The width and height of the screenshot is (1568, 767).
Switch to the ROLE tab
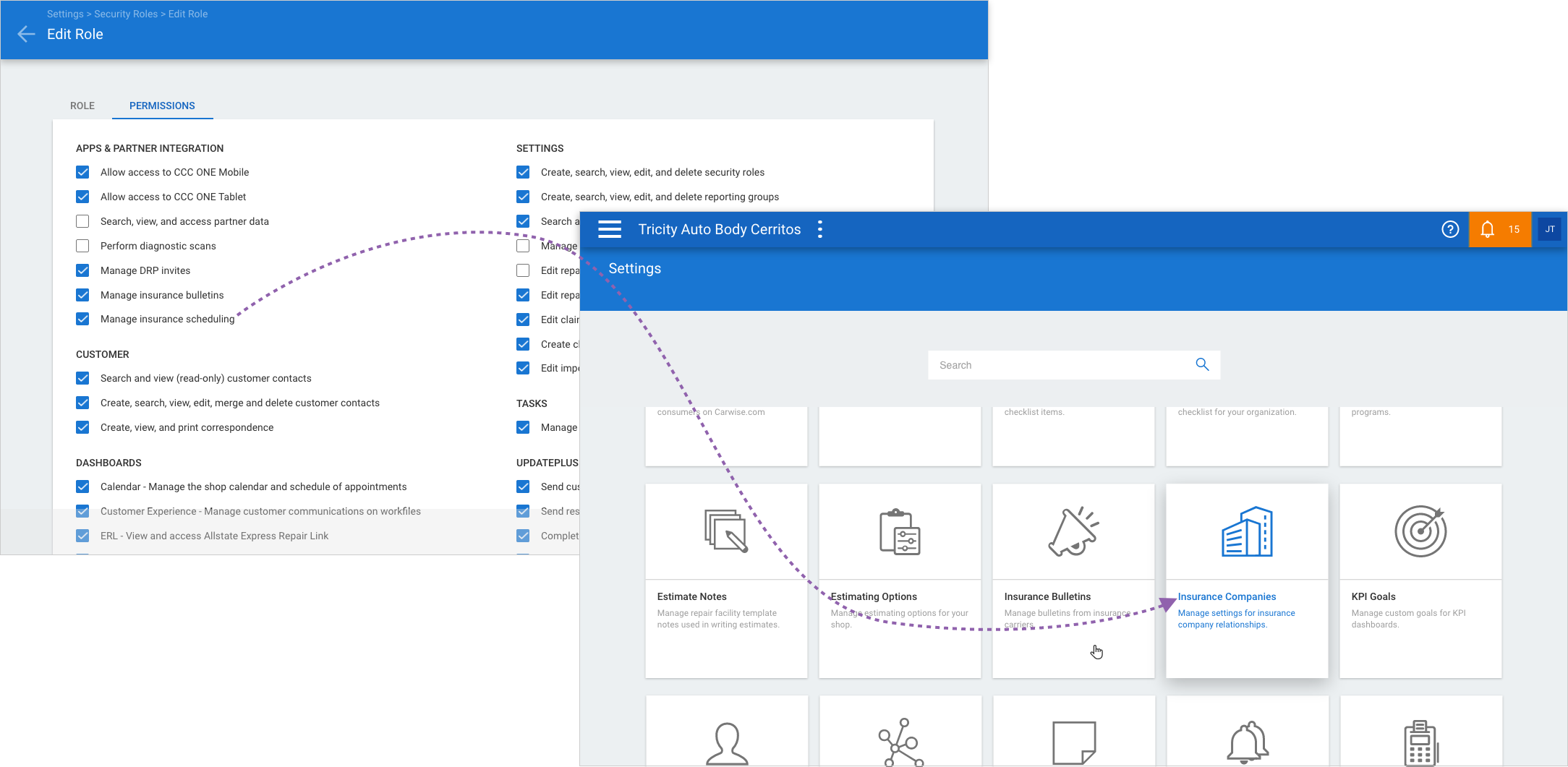[82, 106]
